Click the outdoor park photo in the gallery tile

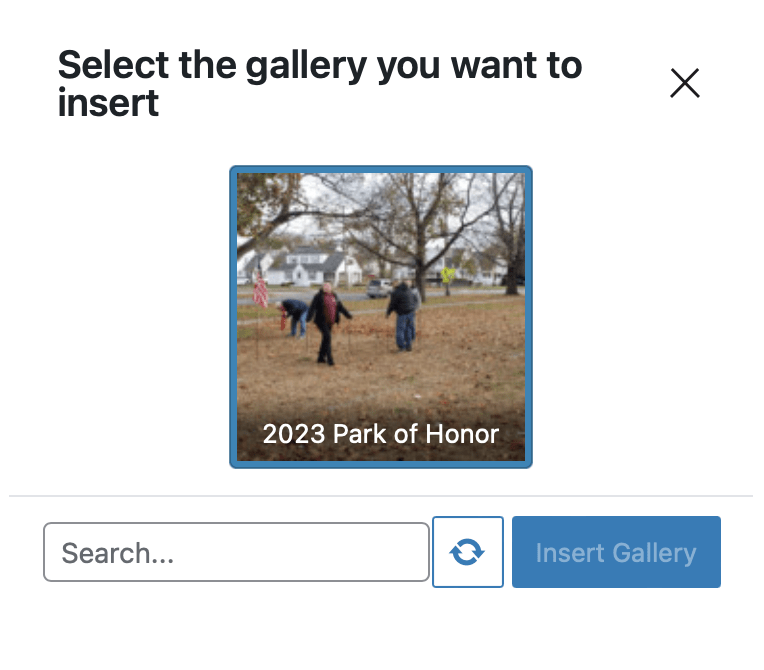pyautogui.click(x=381, y=290)
